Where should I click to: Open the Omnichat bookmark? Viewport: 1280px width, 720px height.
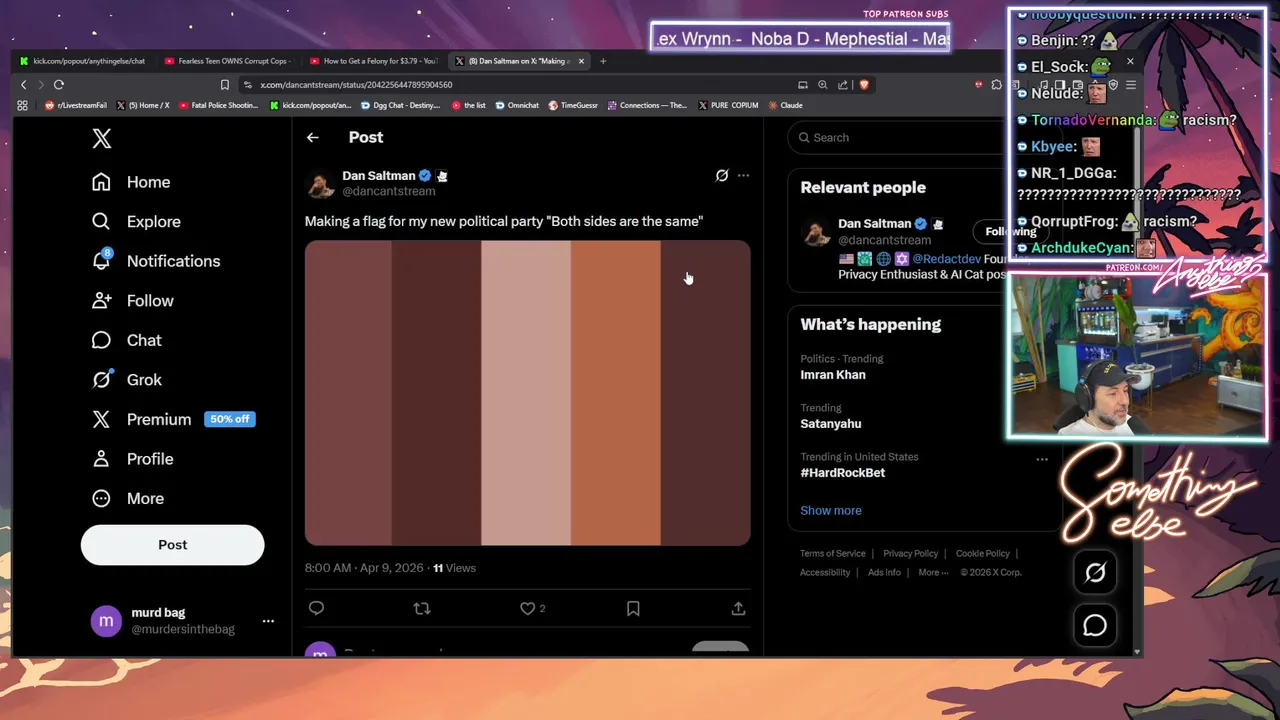tap(517, 105)
